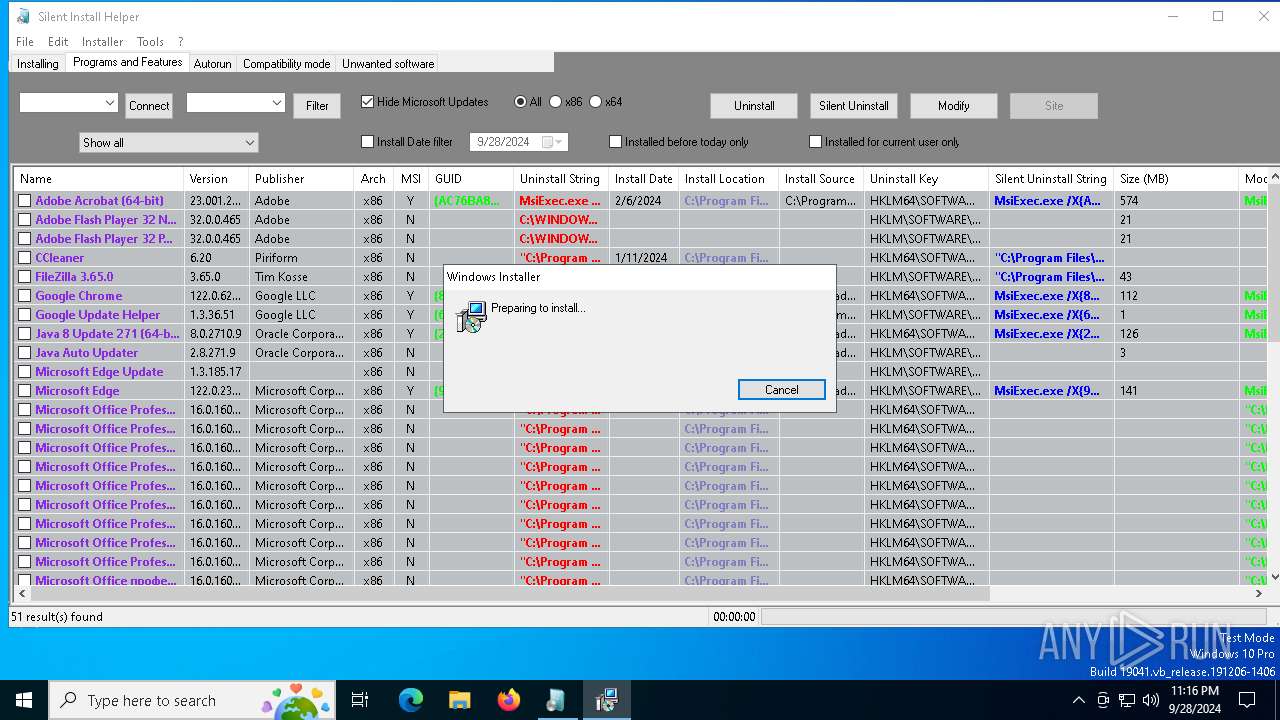Check the Adobe Acrobat (64-bit) row checkbox
1280x720 pixels.
coord(25,201)
